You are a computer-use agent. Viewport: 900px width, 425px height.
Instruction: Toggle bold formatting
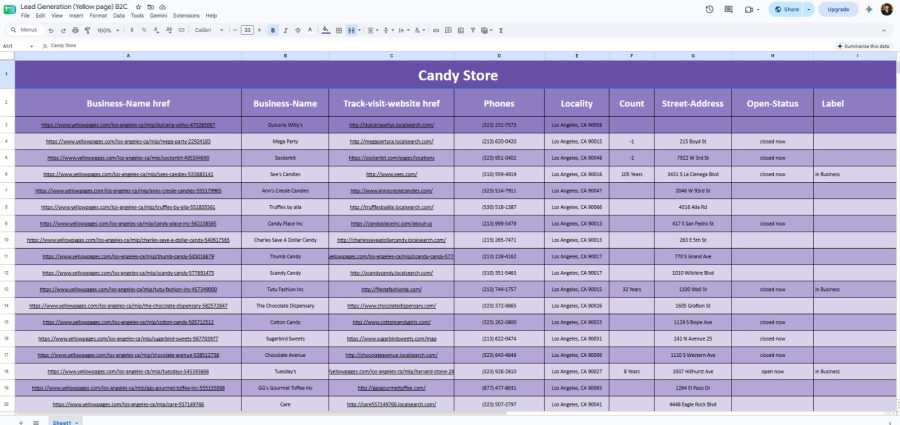click(x=273, y=30)
